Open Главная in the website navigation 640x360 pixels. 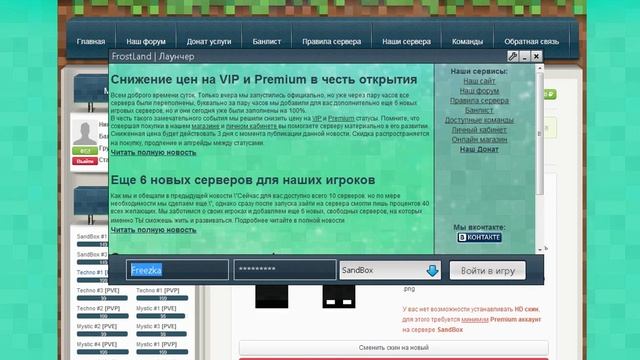(91, 41)
